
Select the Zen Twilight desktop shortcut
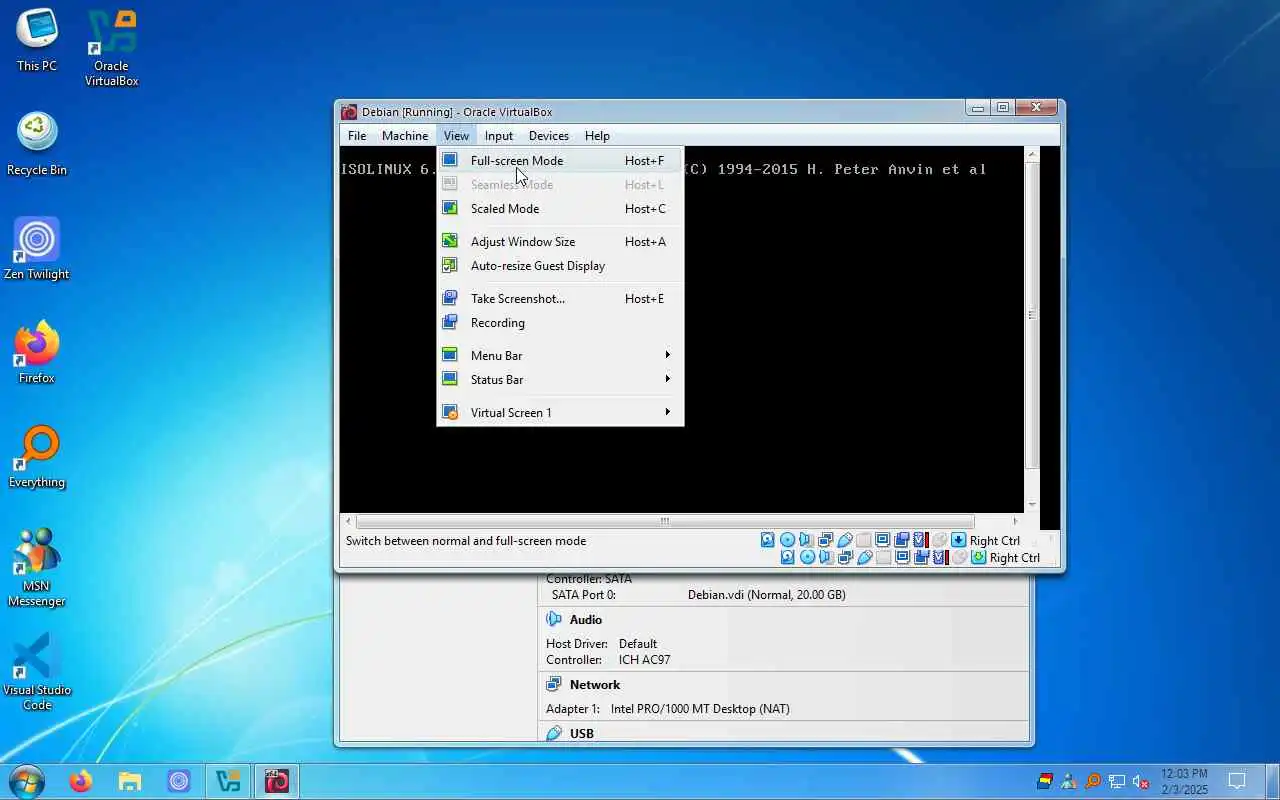(37, 248)
